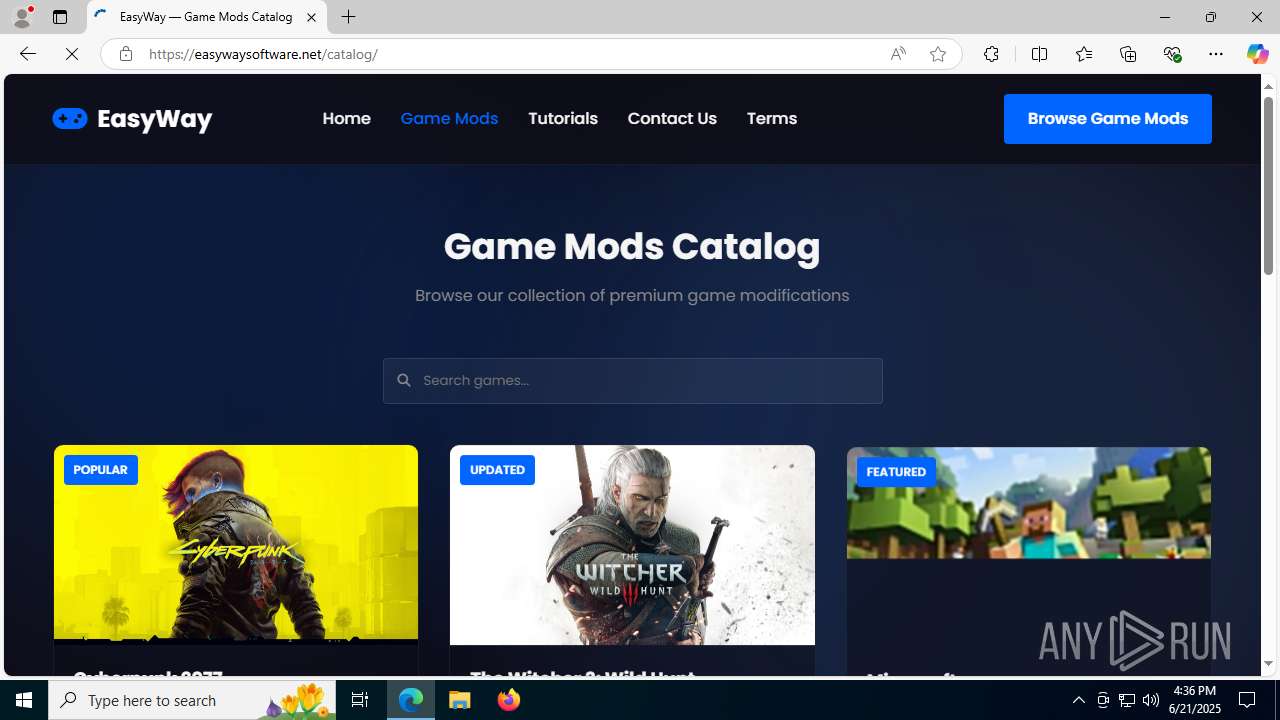
Task: Open the Copilot sidebar
Action: [x=1257, y=54]
